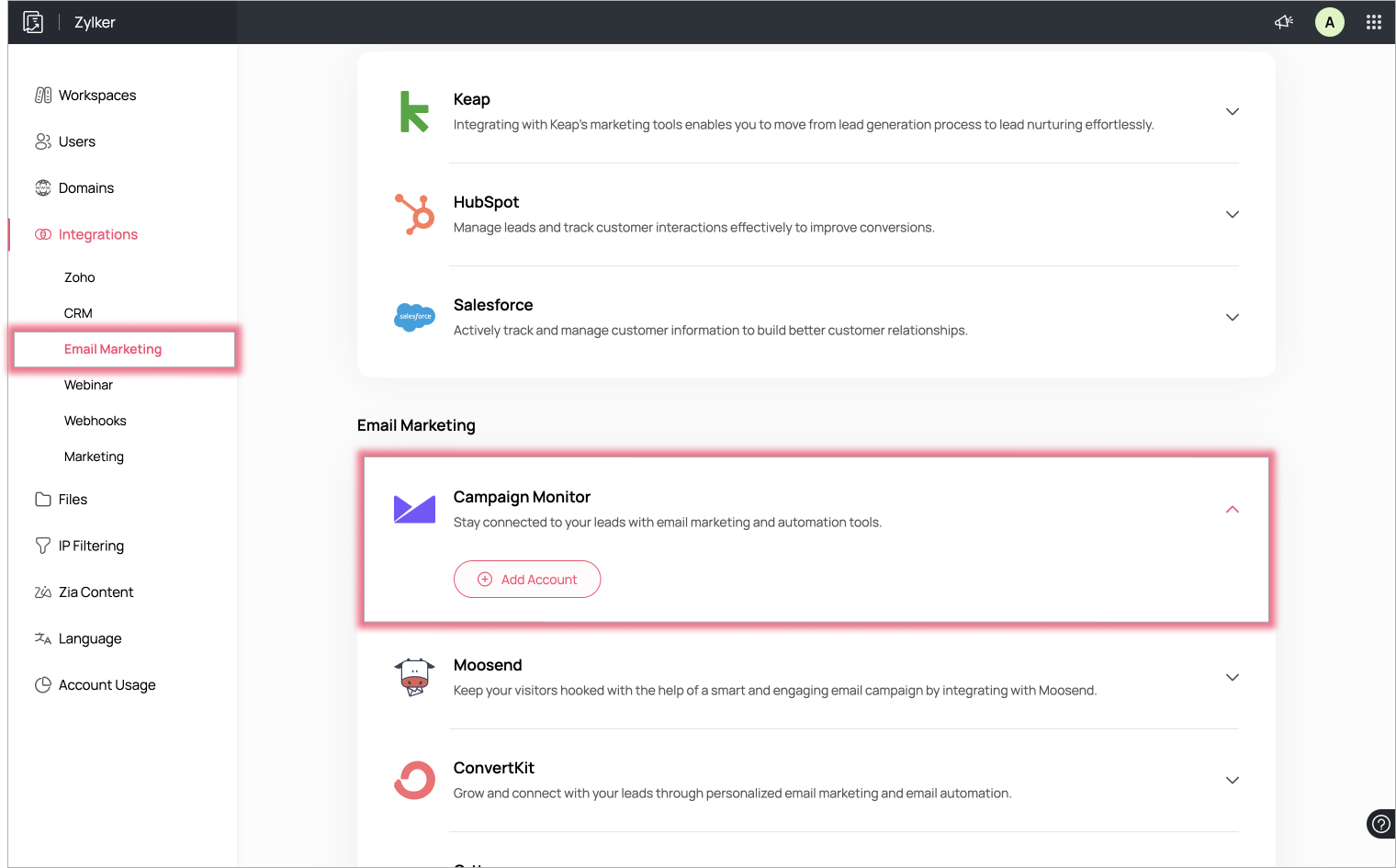Open the apps grid launcher icon
The height and width of the screenshot is (868, 1396).
(x=1374, y=22)
